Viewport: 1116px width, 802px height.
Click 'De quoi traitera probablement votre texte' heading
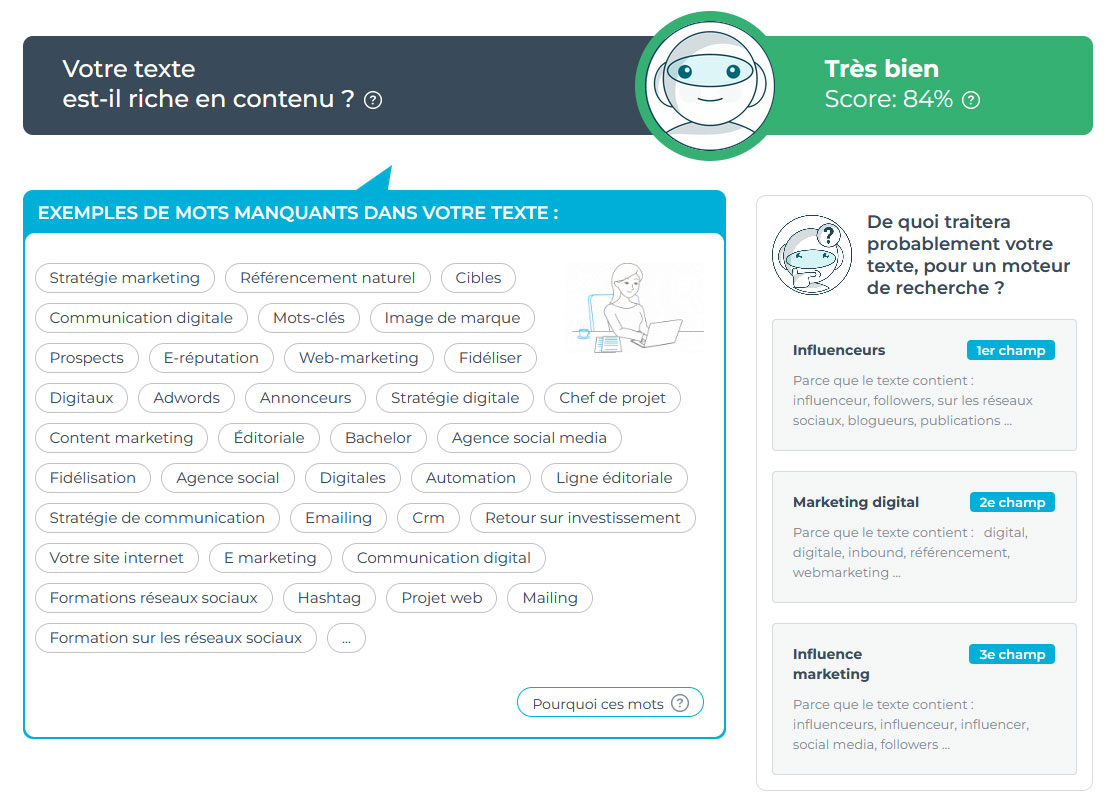pyautogui.click(x=968, y=255)
